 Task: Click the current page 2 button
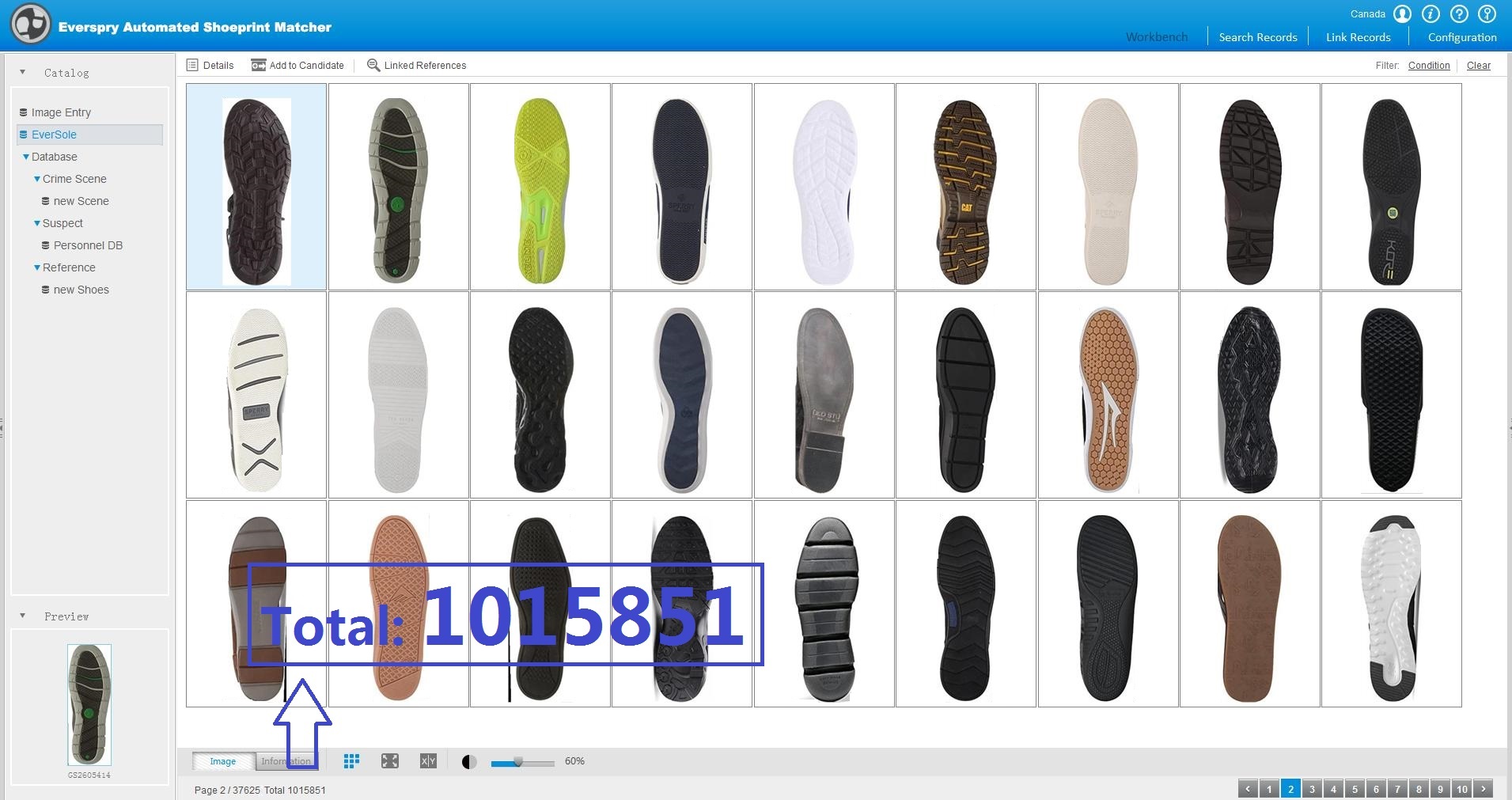(x=1290, y=789)
